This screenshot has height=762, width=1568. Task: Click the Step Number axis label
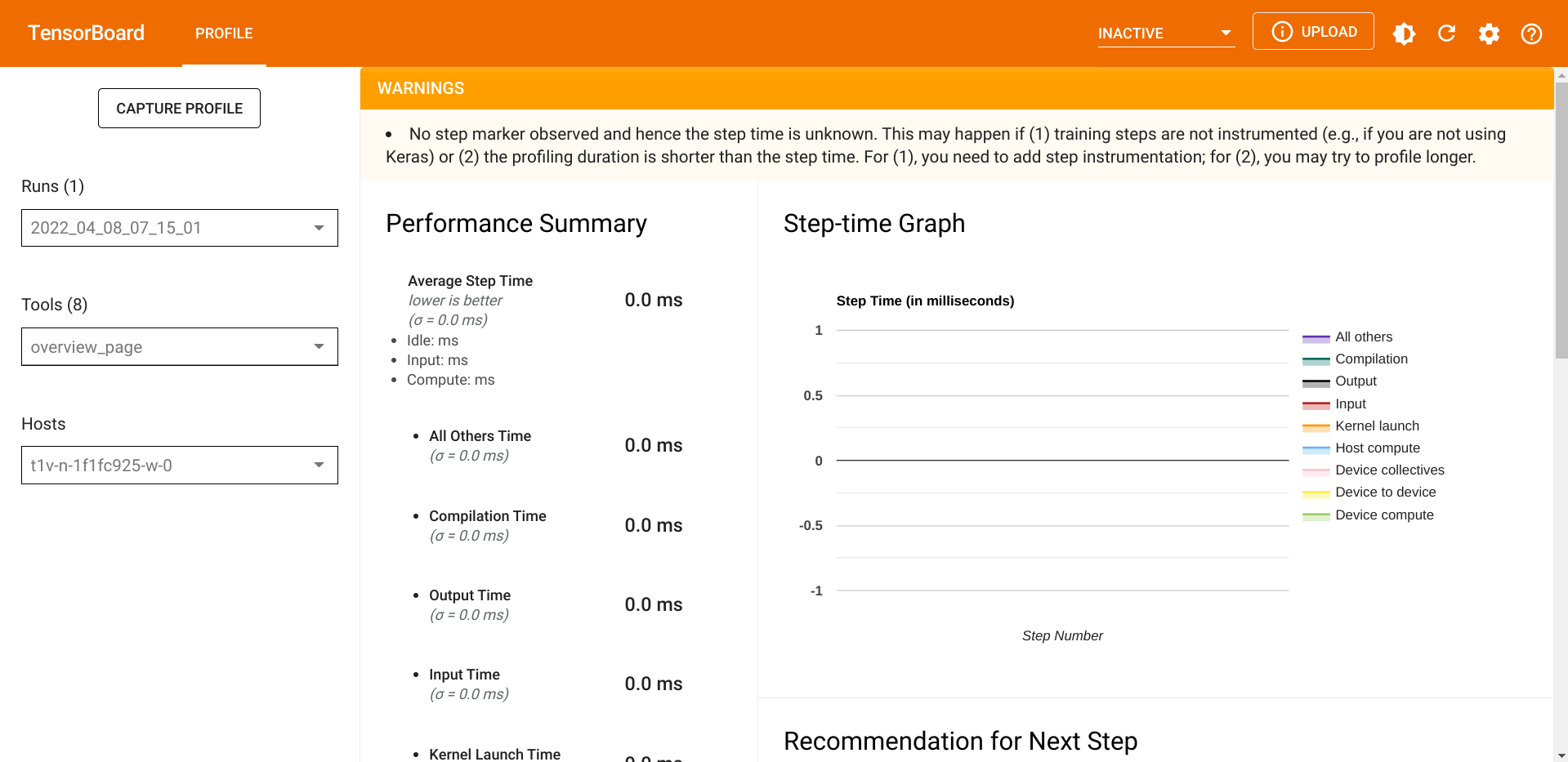(x=1062, y=636)
